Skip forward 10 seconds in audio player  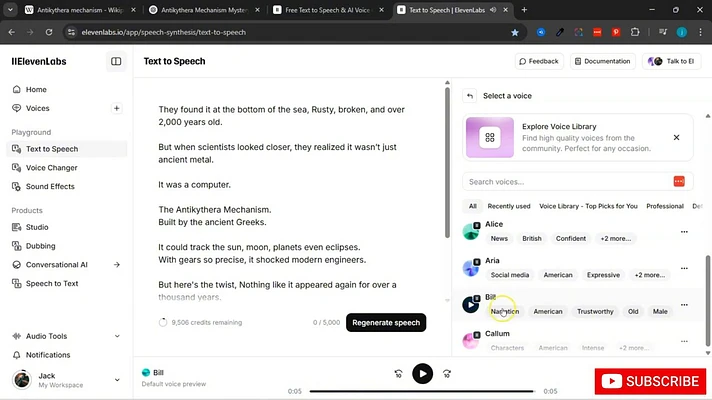pyautogui.click(x=447, y=374)
